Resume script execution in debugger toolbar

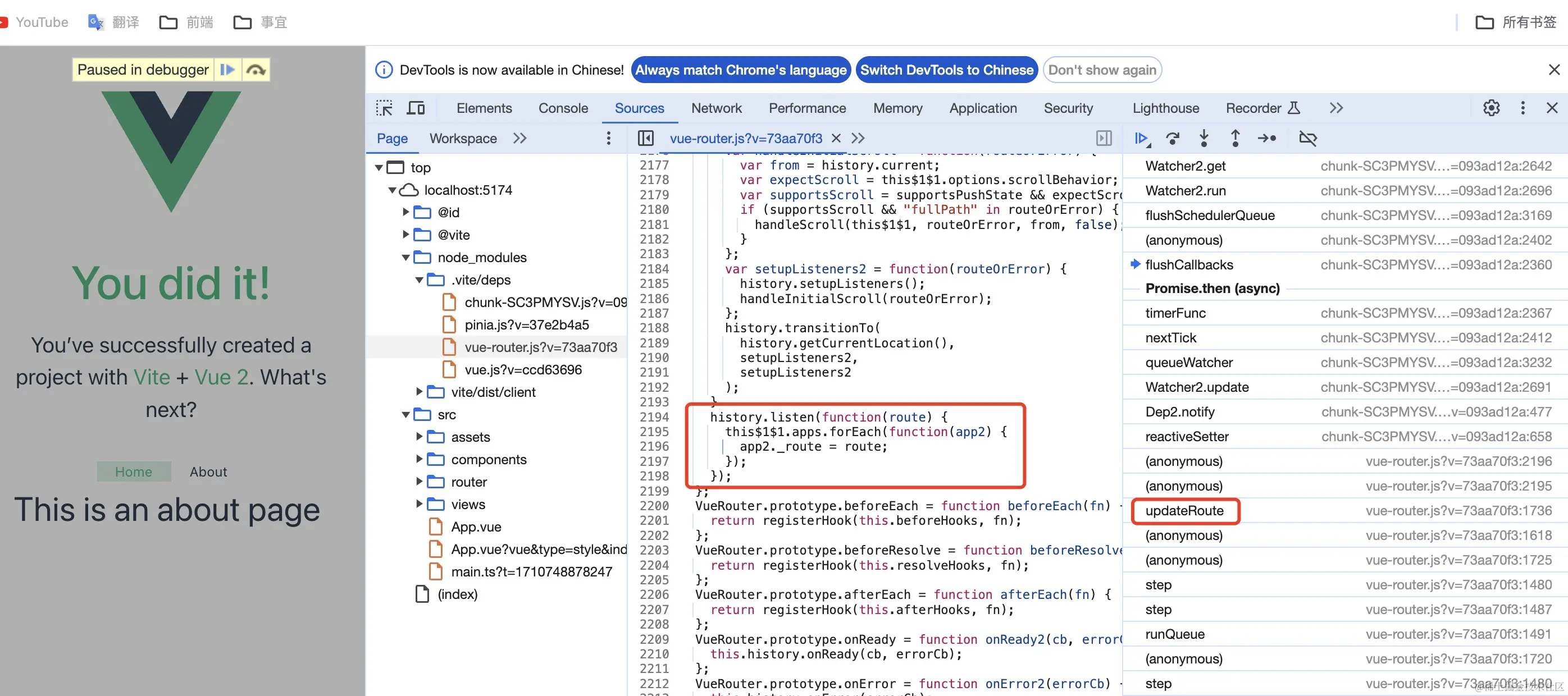(x=1141, y=139)
